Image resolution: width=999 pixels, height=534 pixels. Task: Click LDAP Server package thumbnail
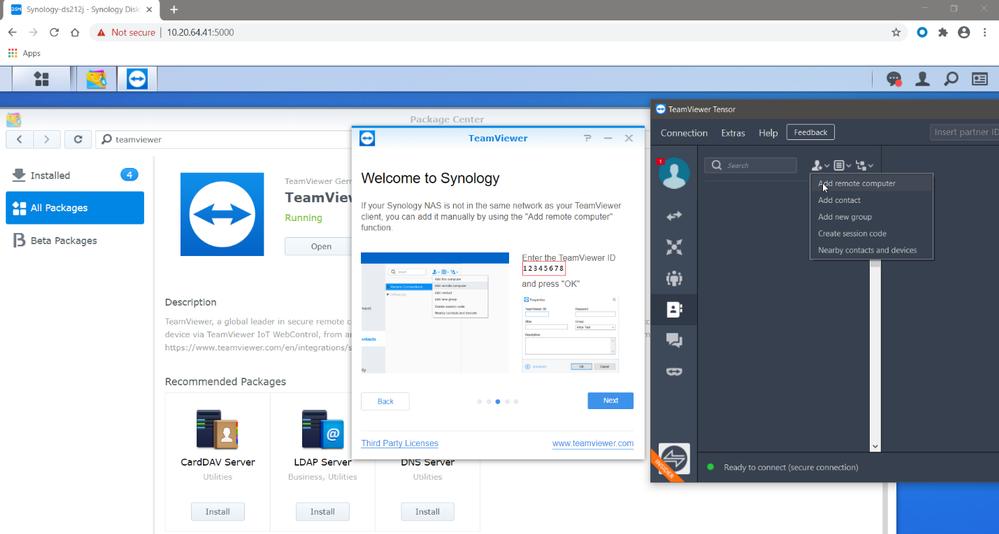tap(322, 429)
